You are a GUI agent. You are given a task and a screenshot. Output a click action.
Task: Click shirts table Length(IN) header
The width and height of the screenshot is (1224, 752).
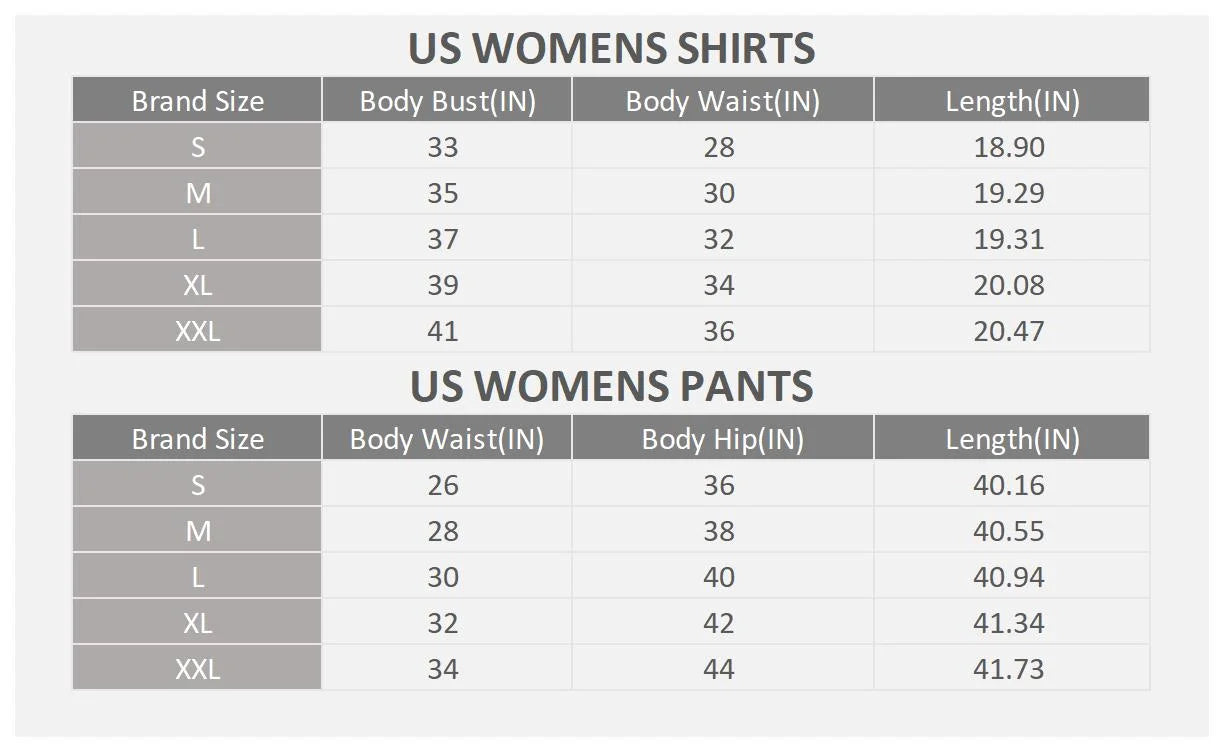pyautogui.click(x=1013, y=101)
